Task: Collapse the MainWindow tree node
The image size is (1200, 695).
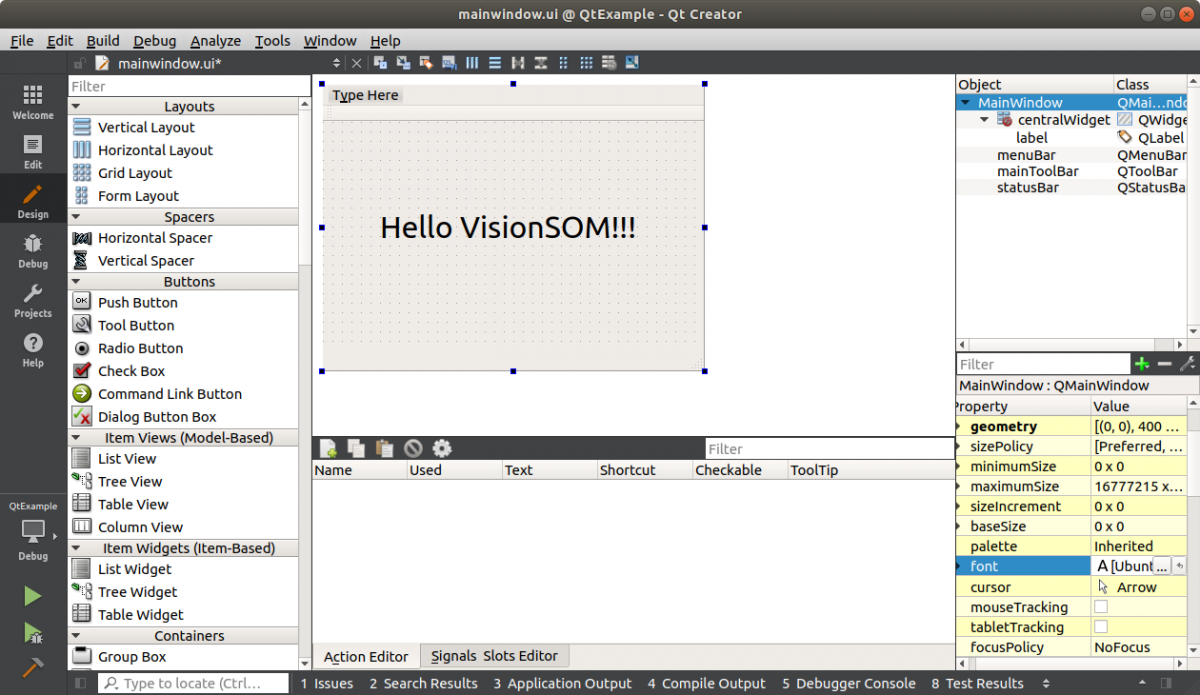Action: pyautogui.click(x=966, y=103)
